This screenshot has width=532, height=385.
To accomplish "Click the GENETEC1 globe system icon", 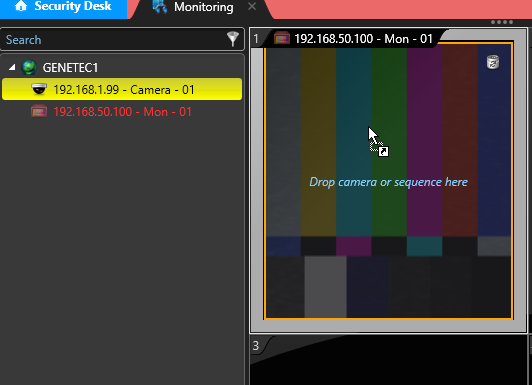I will pos(29,67).
